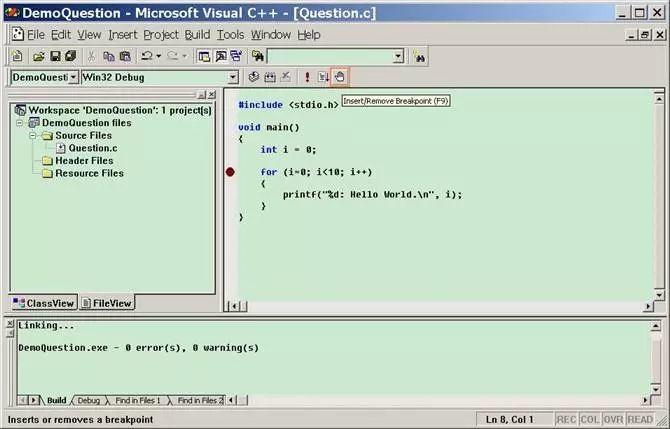This screenshot has height=429, width=670.
Task: Open the Window List icon
Action: coord(236,56)
